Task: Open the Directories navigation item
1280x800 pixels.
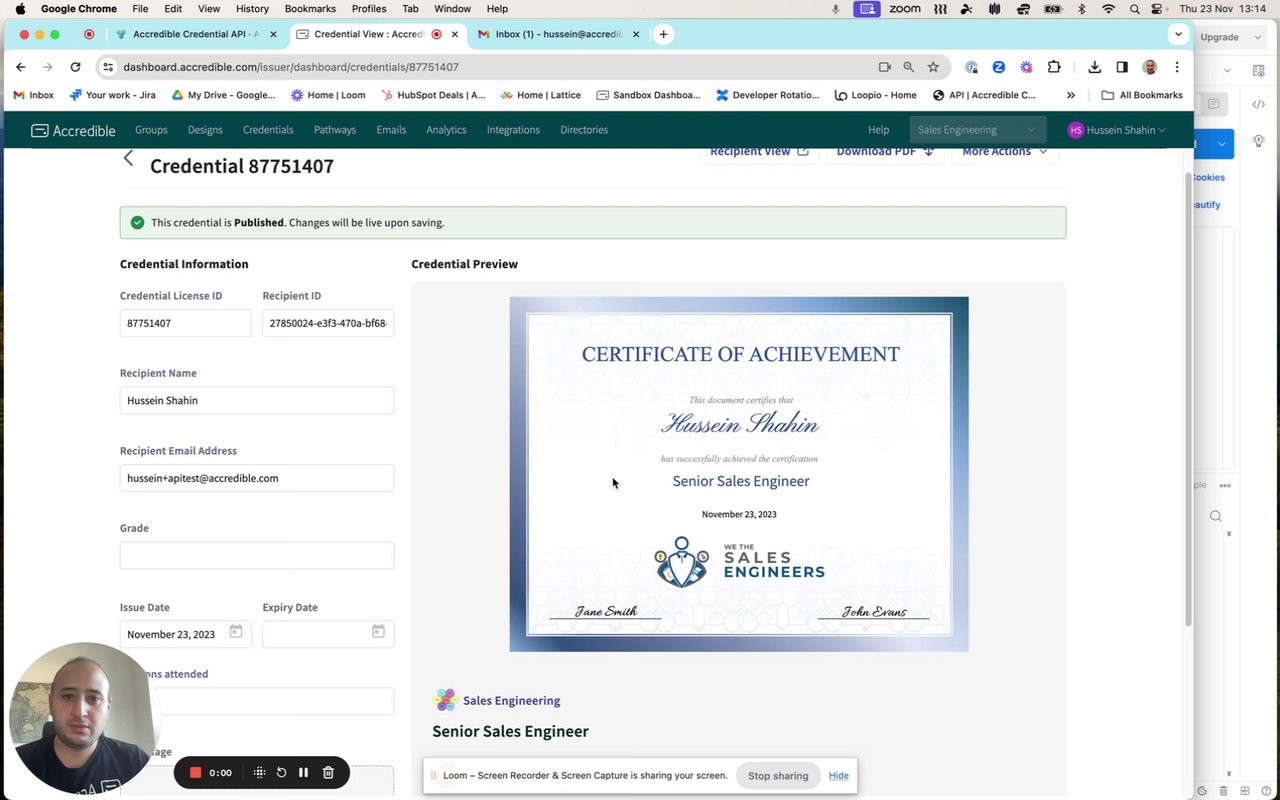Action: pos(584,130)
